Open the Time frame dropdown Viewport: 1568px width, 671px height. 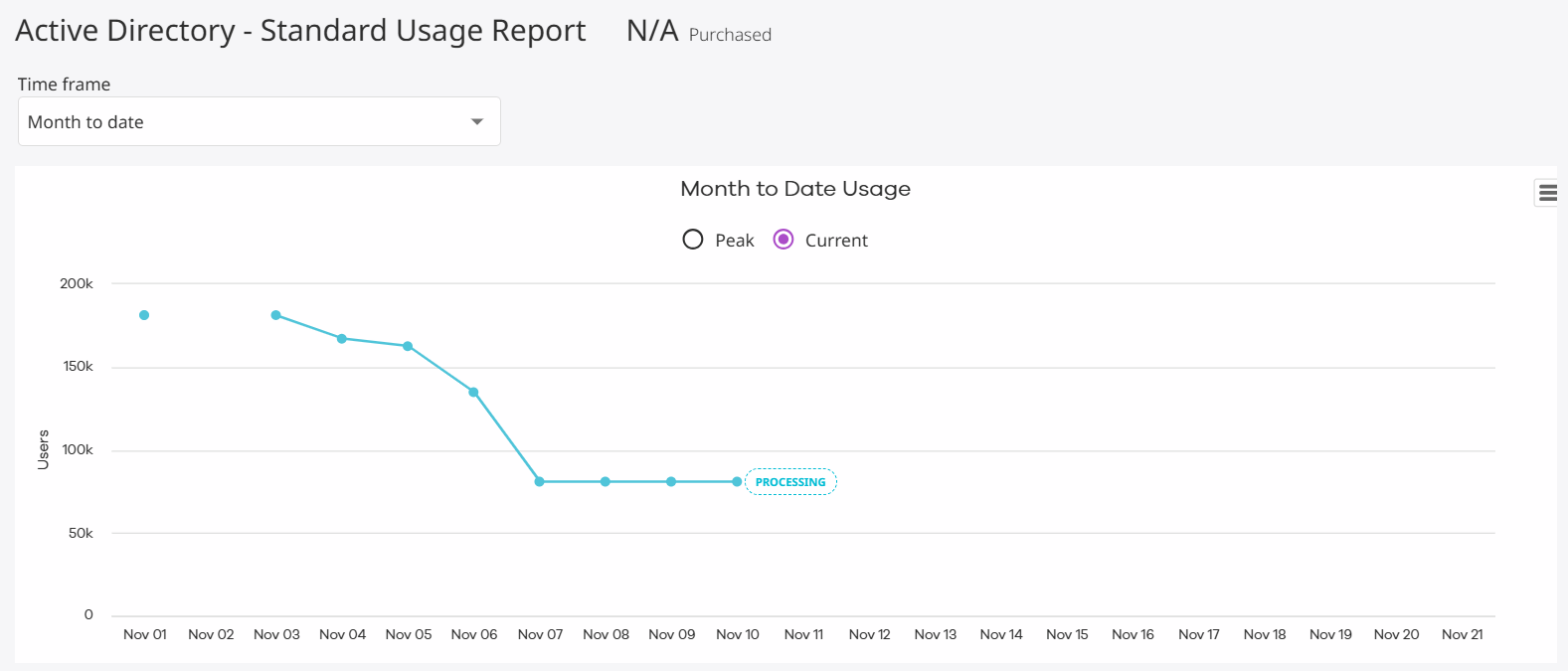click(x=259, y=121)
